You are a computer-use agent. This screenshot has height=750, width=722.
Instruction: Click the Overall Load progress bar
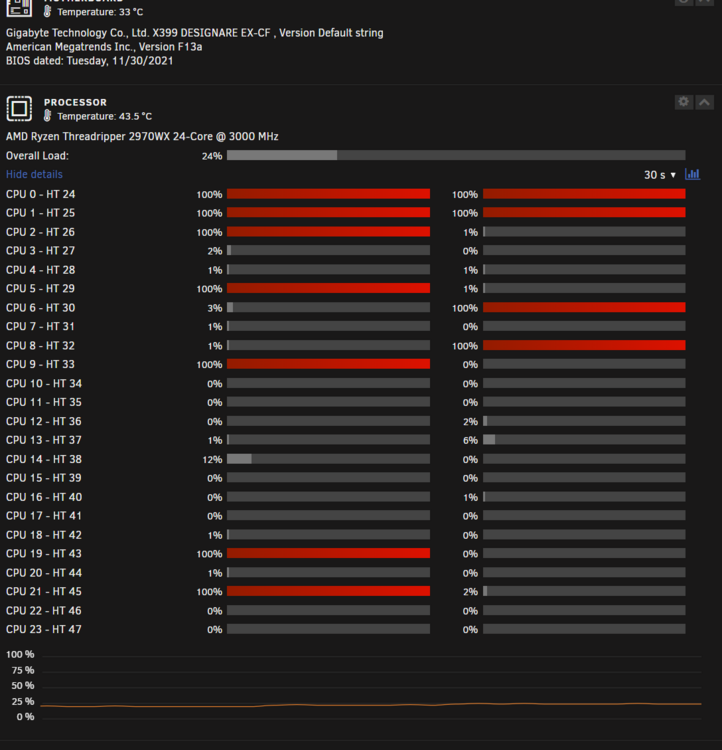[x=456, y=155]
